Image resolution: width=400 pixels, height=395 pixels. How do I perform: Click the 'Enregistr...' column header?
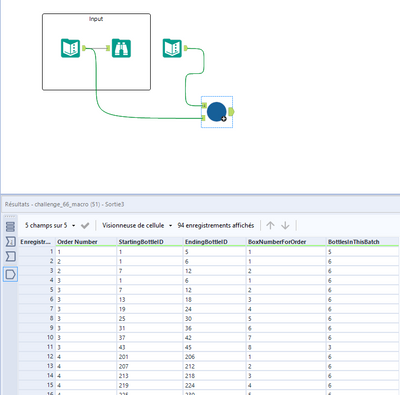click(36, 242)
